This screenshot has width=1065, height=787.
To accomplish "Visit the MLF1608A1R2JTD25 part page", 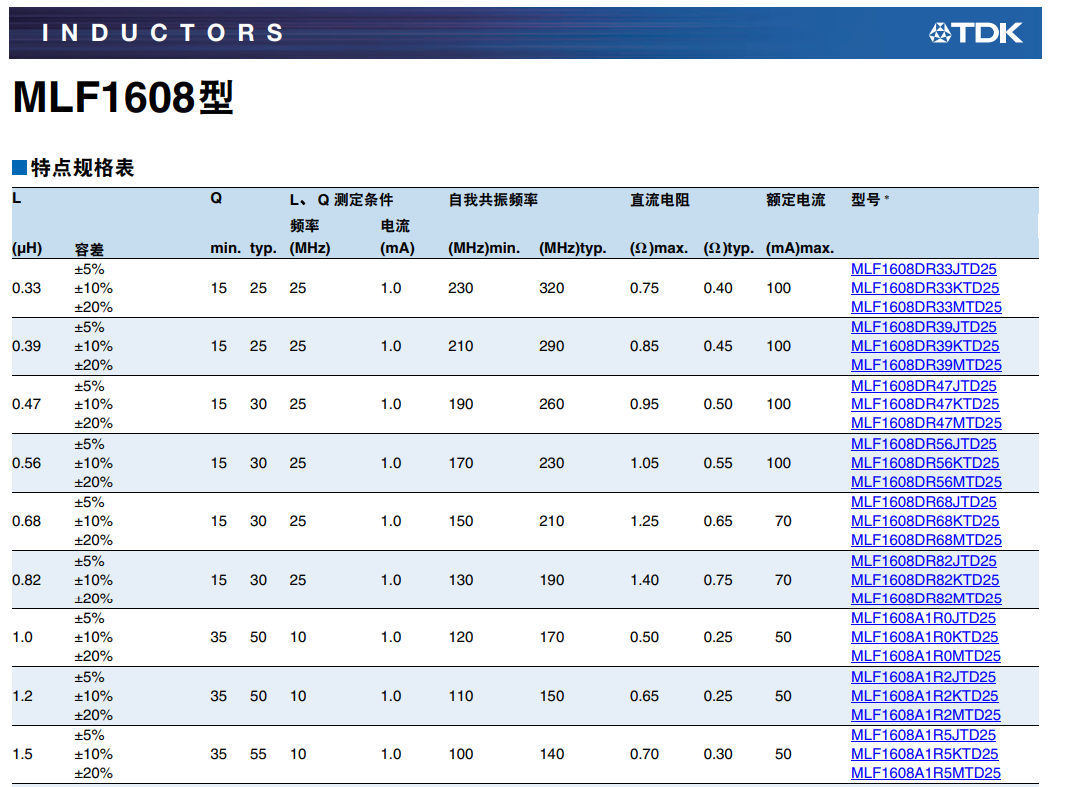I will click(923, 677).
